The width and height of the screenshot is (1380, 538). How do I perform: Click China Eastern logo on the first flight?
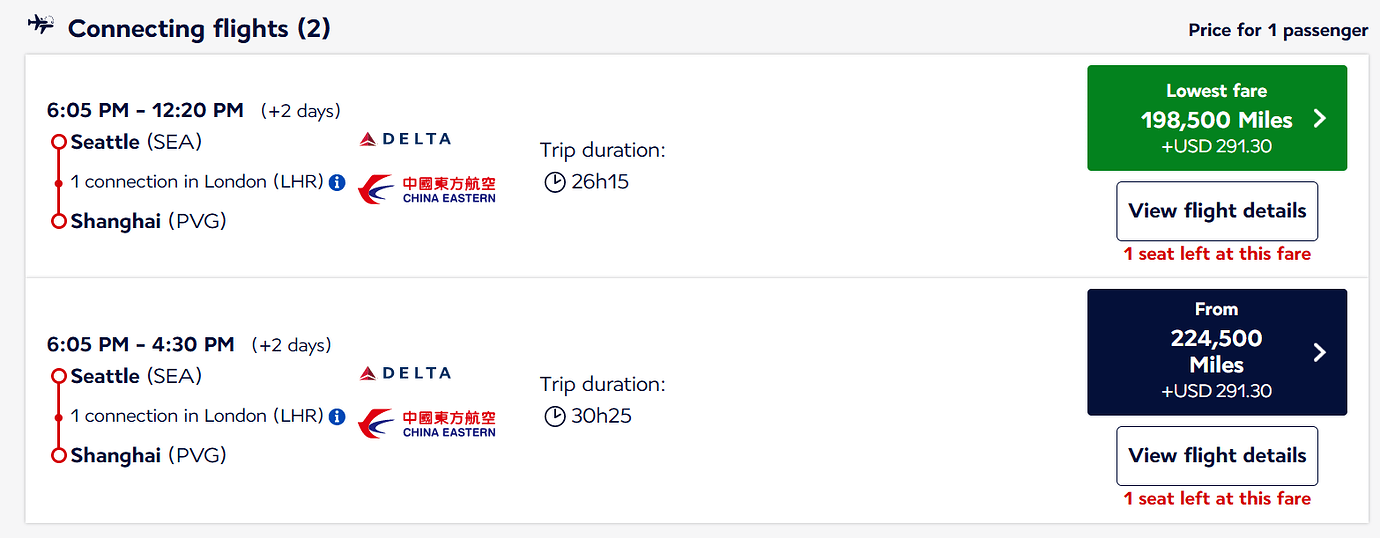pyautogui.click(x=427, y=189)
